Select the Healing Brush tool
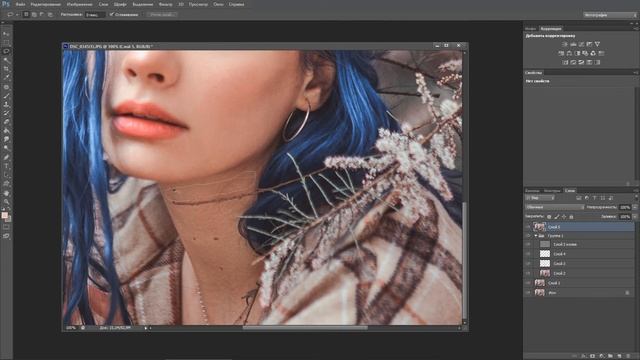The width and height of the screenshot is (640, 360). click(6, 87)
